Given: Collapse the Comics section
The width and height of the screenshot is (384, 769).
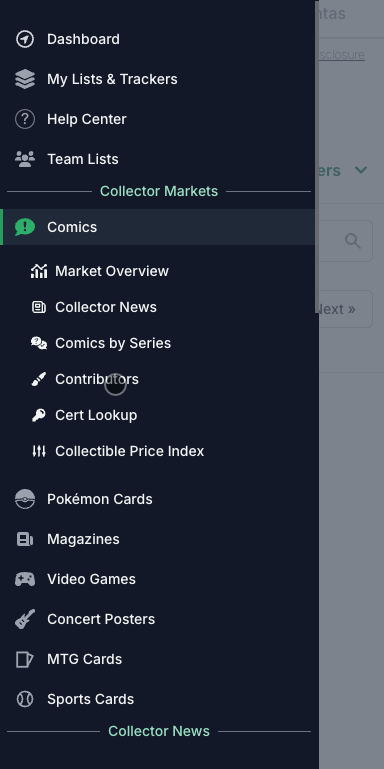Looking at the screenshot, I should point(157,227).
